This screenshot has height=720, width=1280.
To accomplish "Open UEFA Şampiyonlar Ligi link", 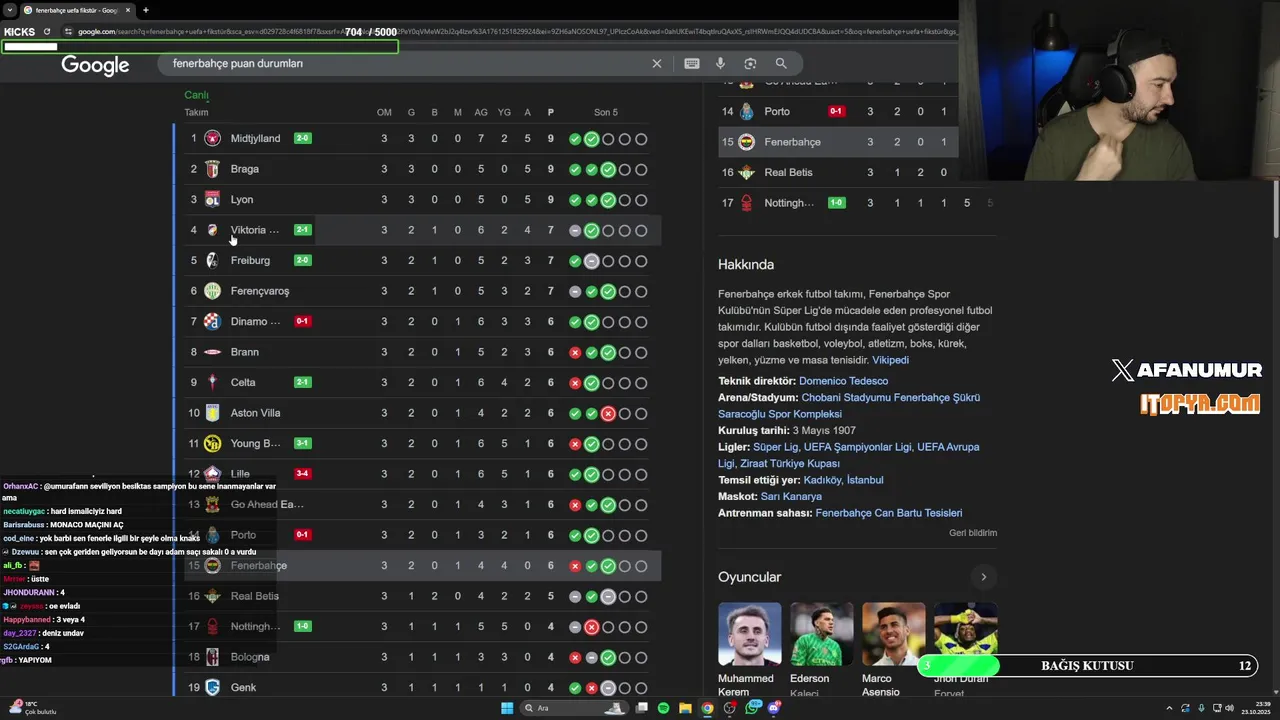I will pos(858,447).
